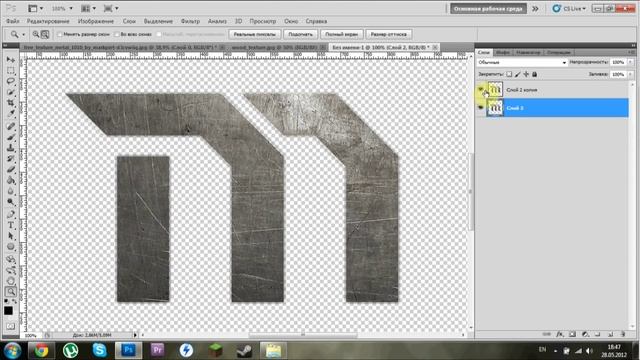Click the 'Размер оттиска' button

pyautogui.click(x=388, y=34)
